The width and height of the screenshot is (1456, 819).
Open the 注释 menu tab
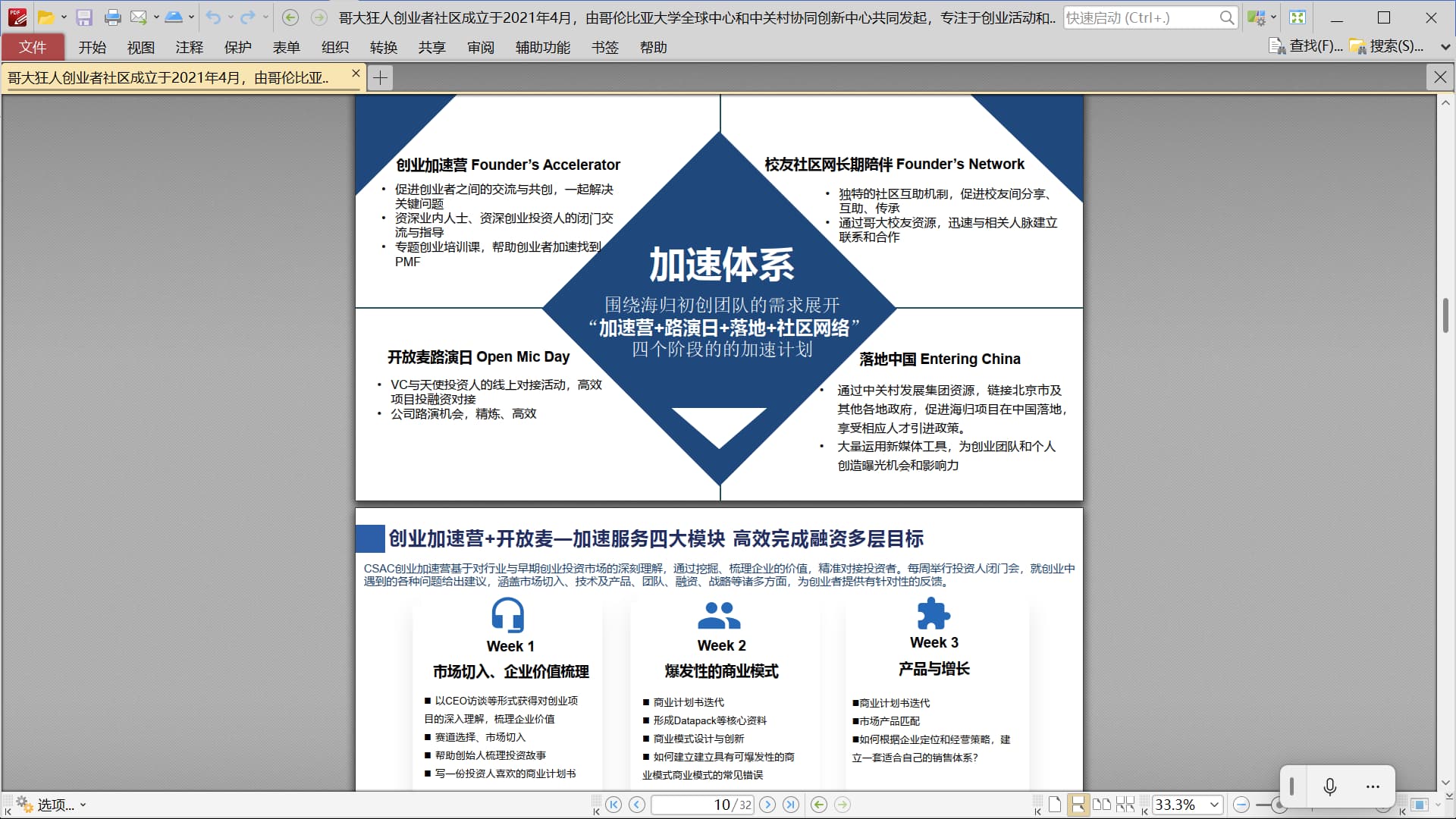coord(189,48)
